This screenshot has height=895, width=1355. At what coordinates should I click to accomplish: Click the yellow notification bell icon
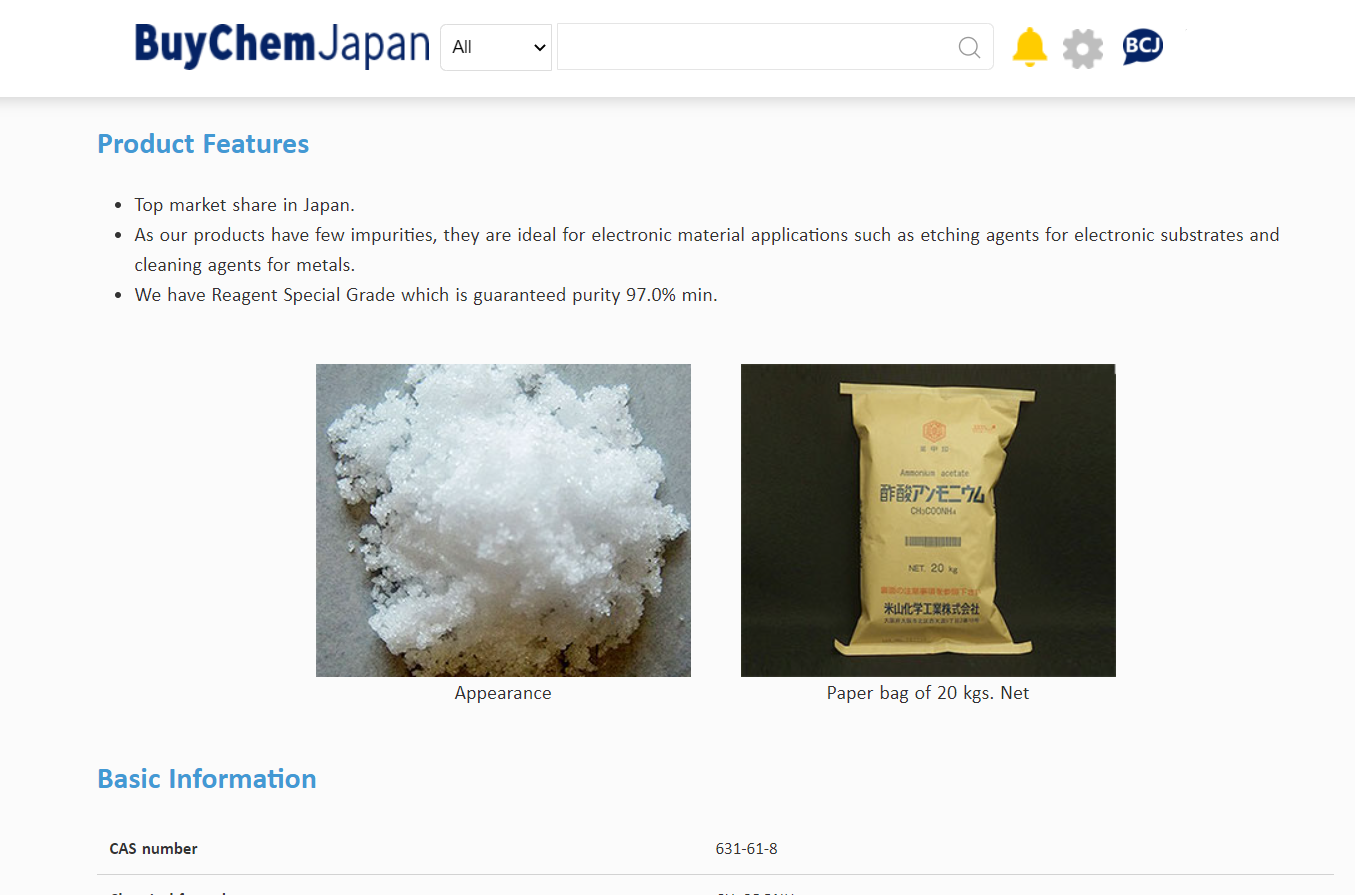1029,47
